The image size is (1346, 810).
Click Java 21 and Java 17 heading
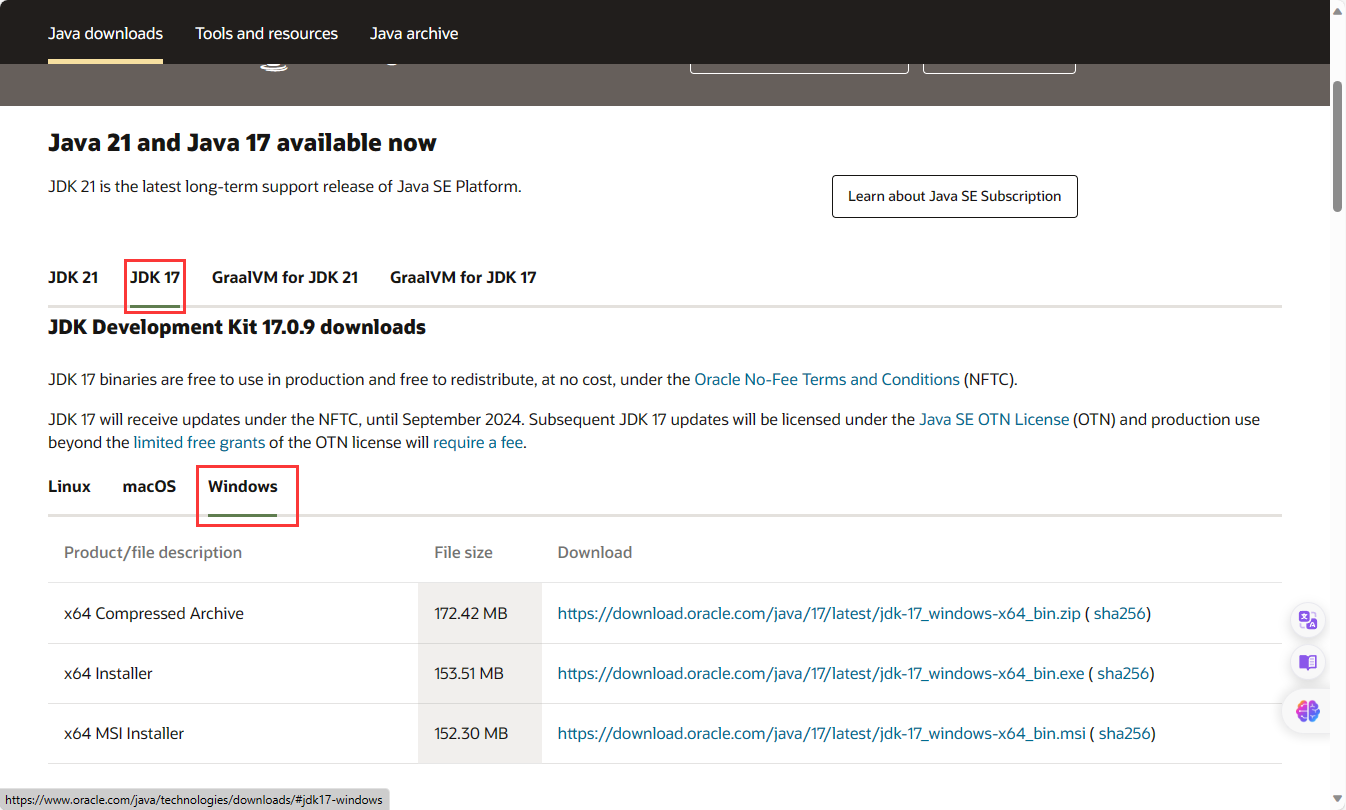pos(242,143)
